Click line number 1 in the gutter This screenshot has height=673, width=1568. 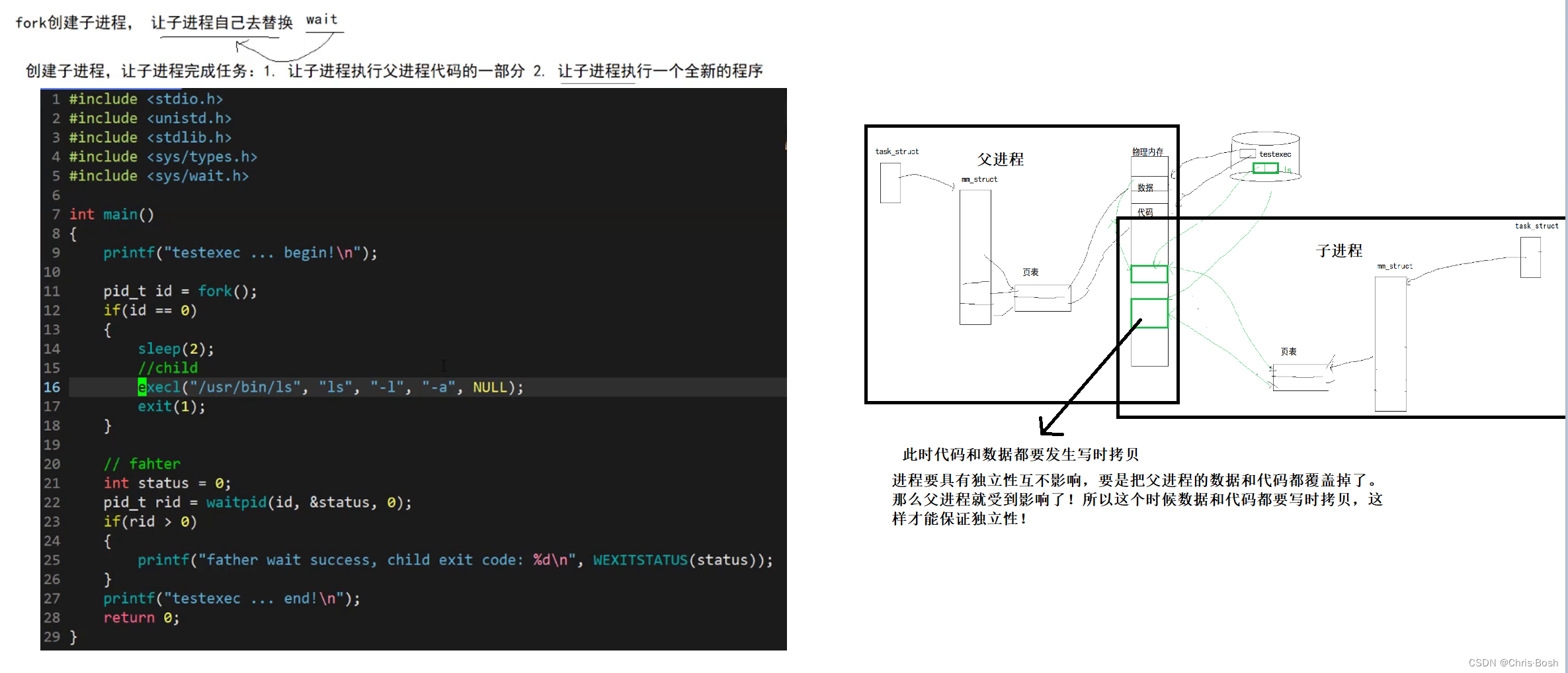(56, 99)
